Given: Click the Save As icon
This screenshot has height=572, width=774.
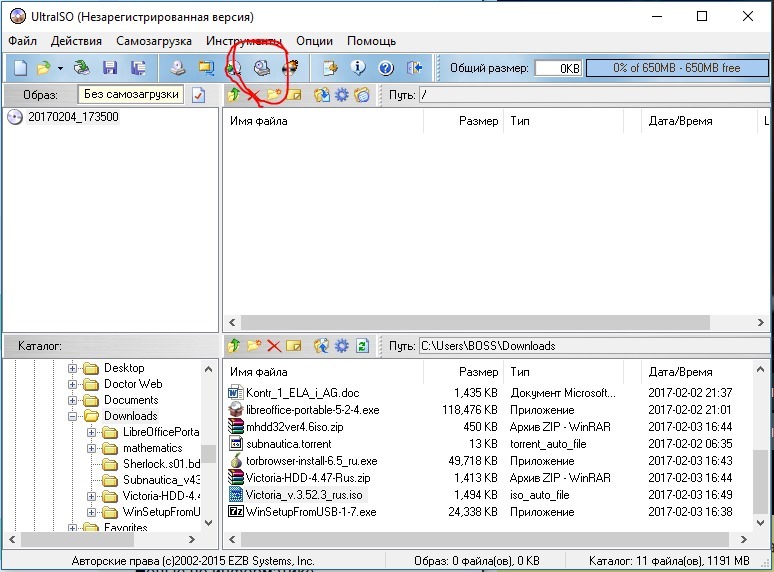Looking at the screenshot, I should [x=138, y=68].
